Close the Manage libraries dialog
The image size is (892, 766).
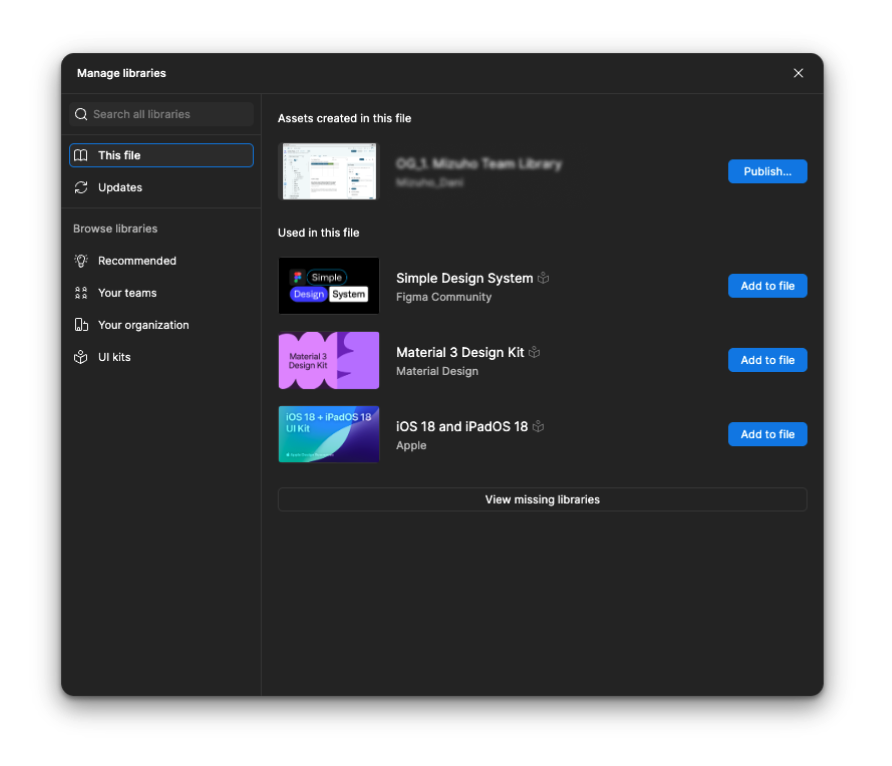coord(798,73)
